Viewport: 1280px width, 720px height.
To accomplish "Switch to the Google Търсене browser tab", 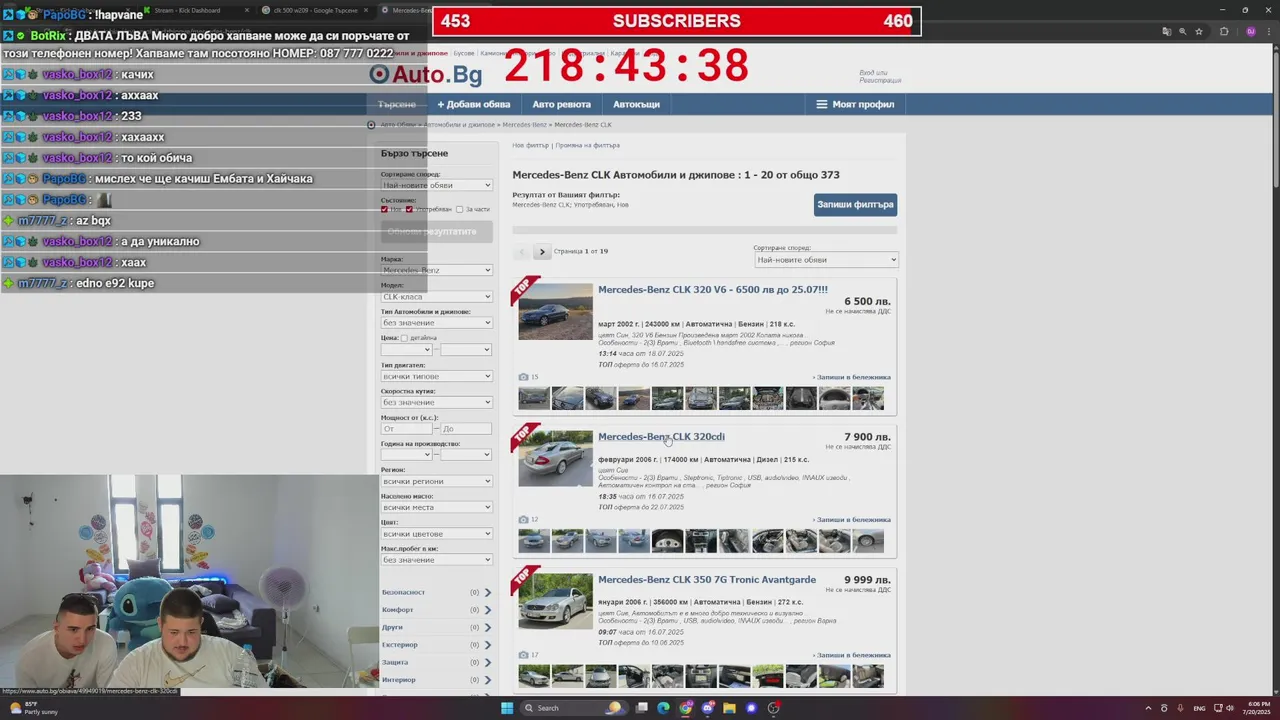I will (x=315, y=10).
